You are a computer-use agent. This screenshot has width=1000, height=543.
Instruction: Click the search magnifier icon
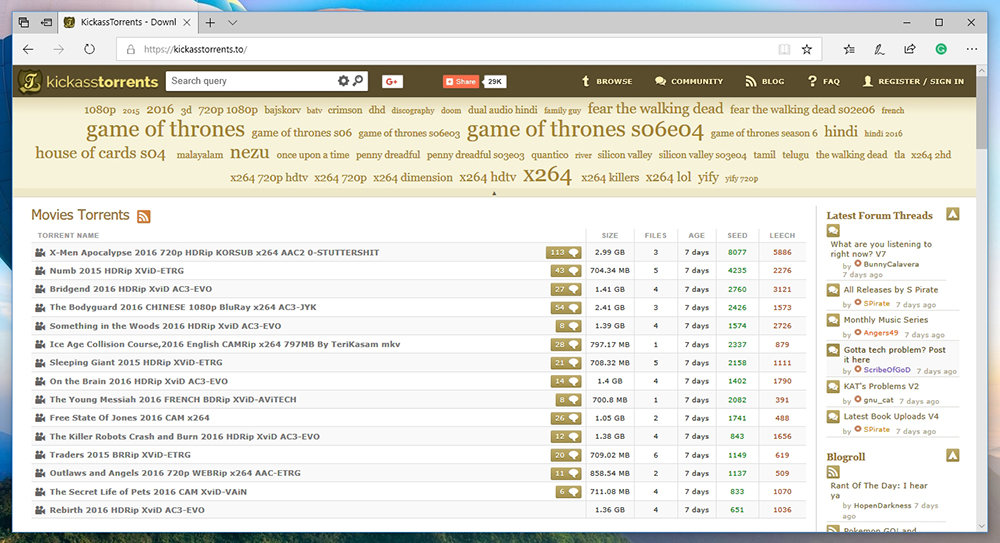(x=358, y=80)
